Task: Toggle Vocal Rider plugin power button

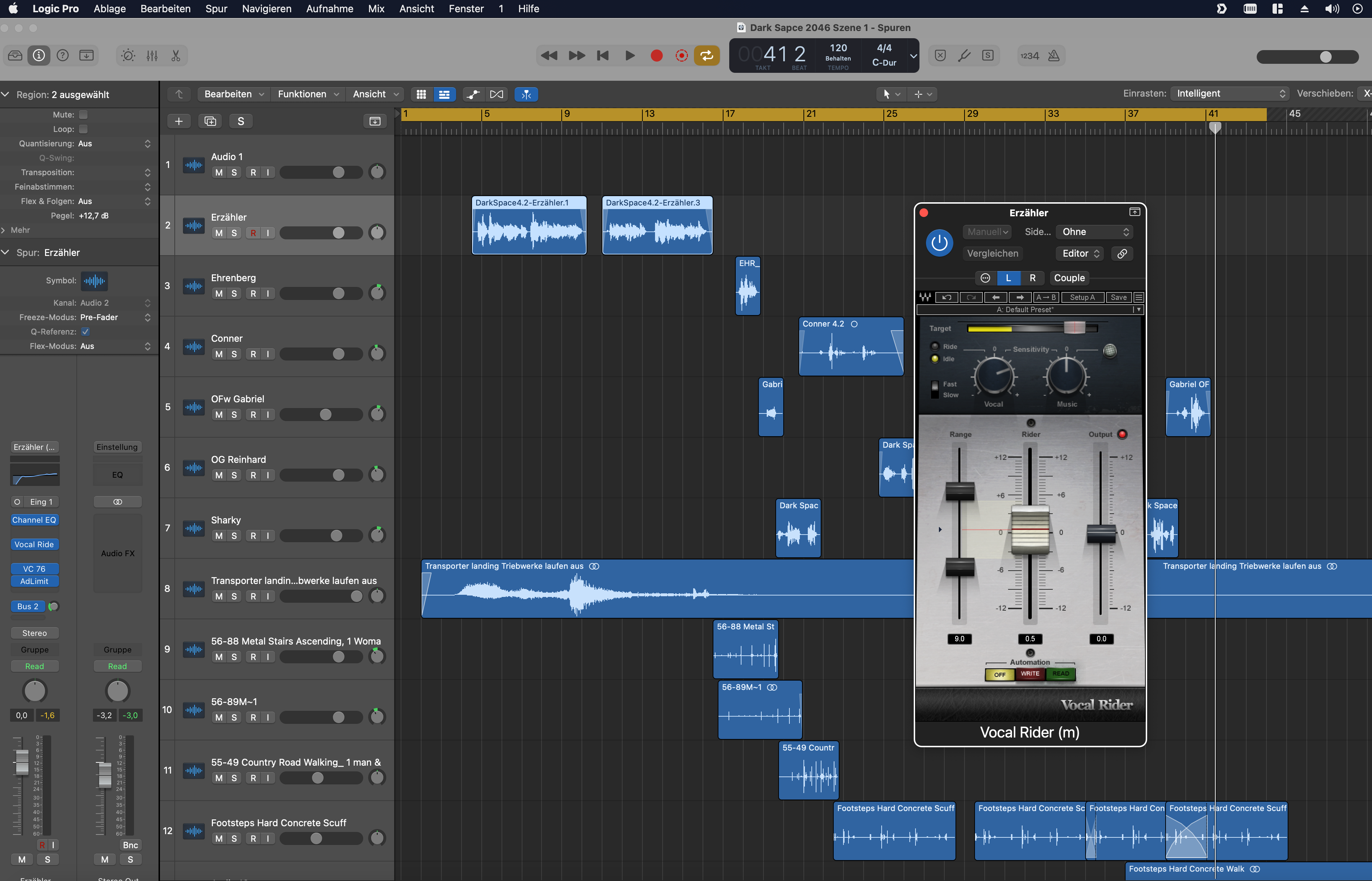Action: (939, 243)
